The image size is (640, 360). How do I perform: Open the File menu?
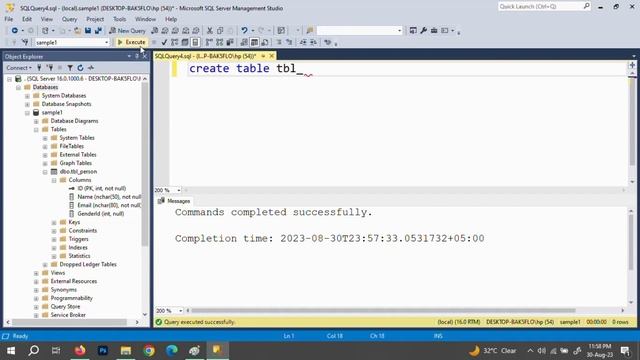9,19
